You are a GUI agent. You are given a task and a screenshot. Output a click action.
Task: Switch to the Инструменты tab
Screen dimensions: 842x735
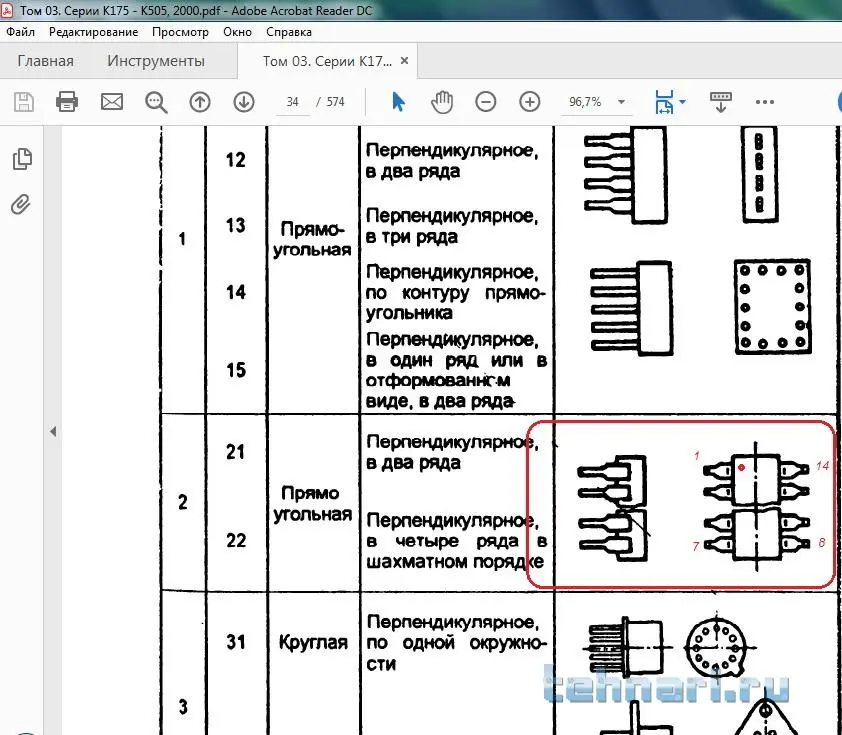click(x=156, y=61)
